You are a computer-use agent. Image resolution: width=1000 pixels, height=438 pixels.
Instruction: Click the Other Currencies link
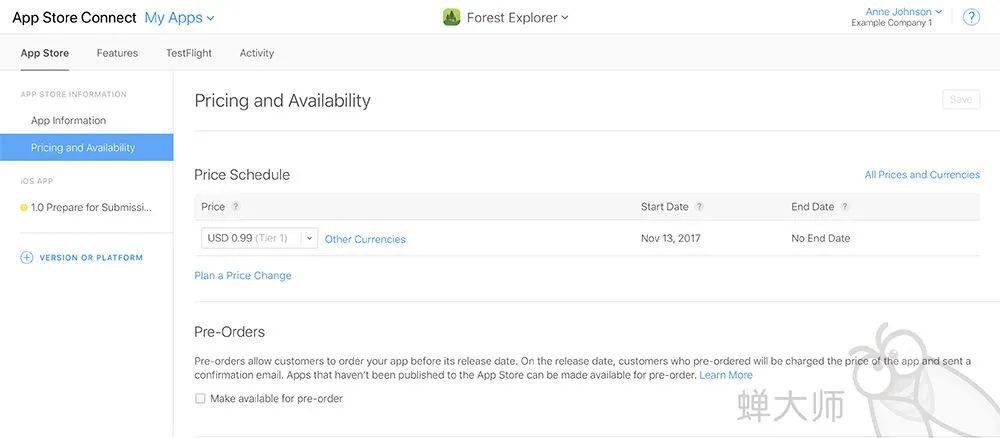pyautogui.click(x=365, y=239)
